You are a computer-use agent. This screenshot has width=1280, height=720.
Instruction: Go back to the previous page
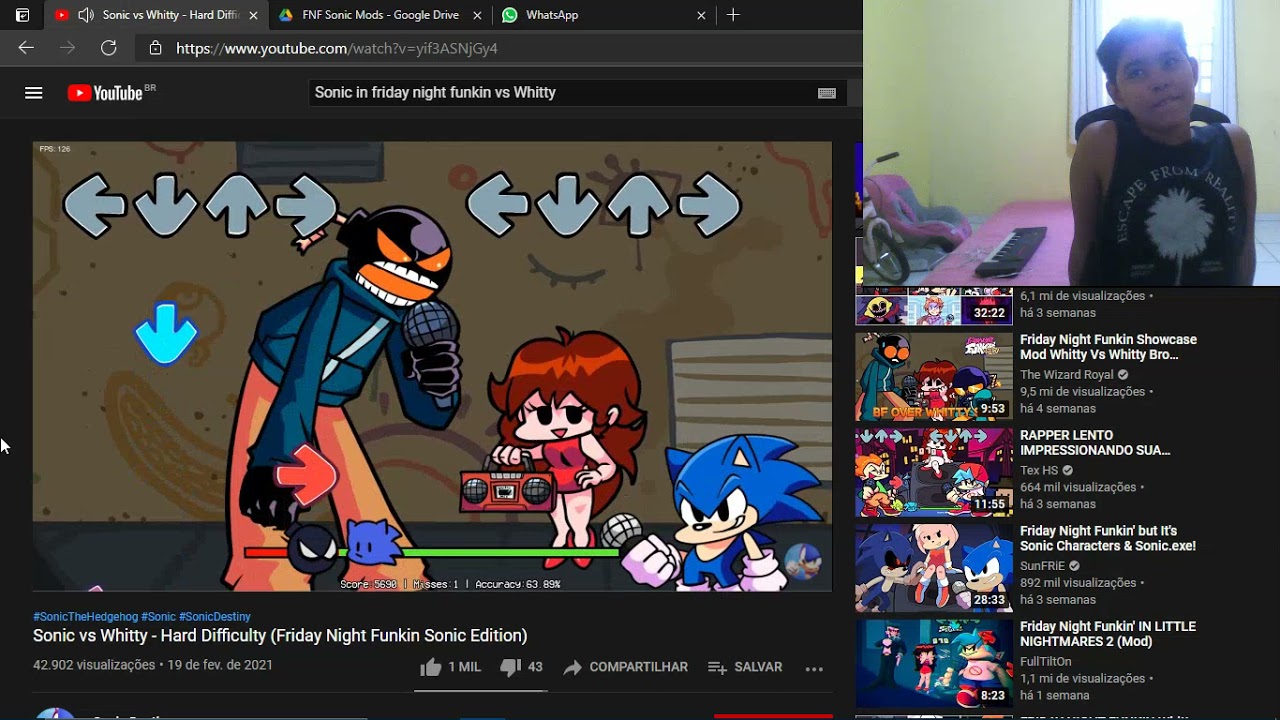pos(26,48)
